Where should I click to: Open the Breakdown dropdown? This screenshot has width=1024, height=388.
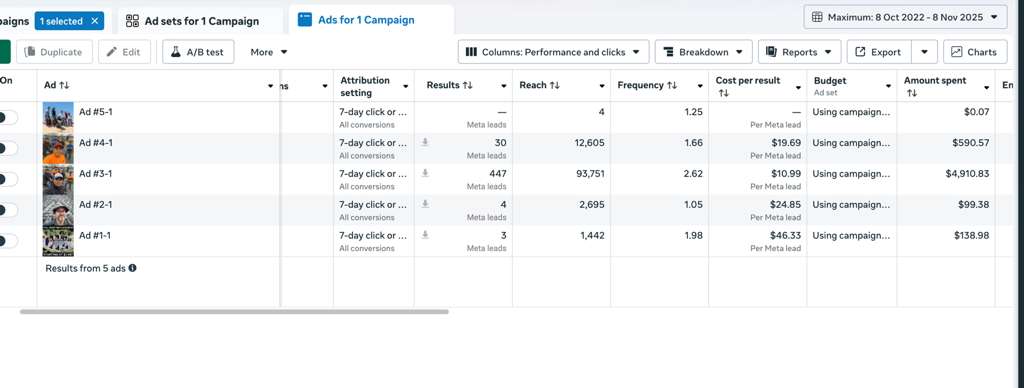(x=703, y=52)
